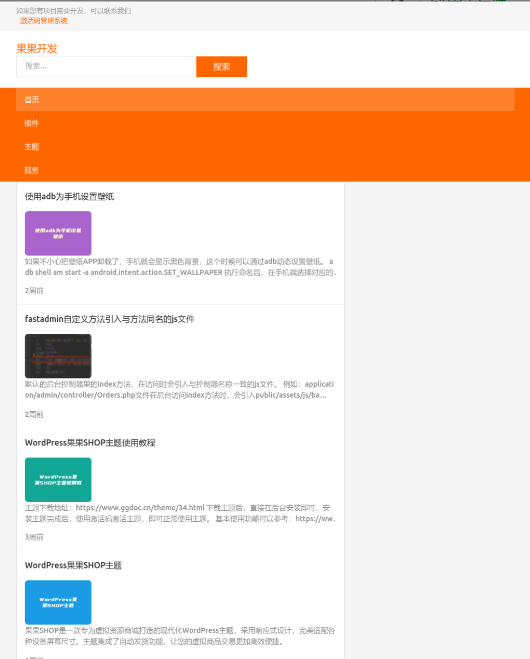The height and width of the screenshot is (659, 530).
Task: Open the 插件 menu item
Action: 32,123
